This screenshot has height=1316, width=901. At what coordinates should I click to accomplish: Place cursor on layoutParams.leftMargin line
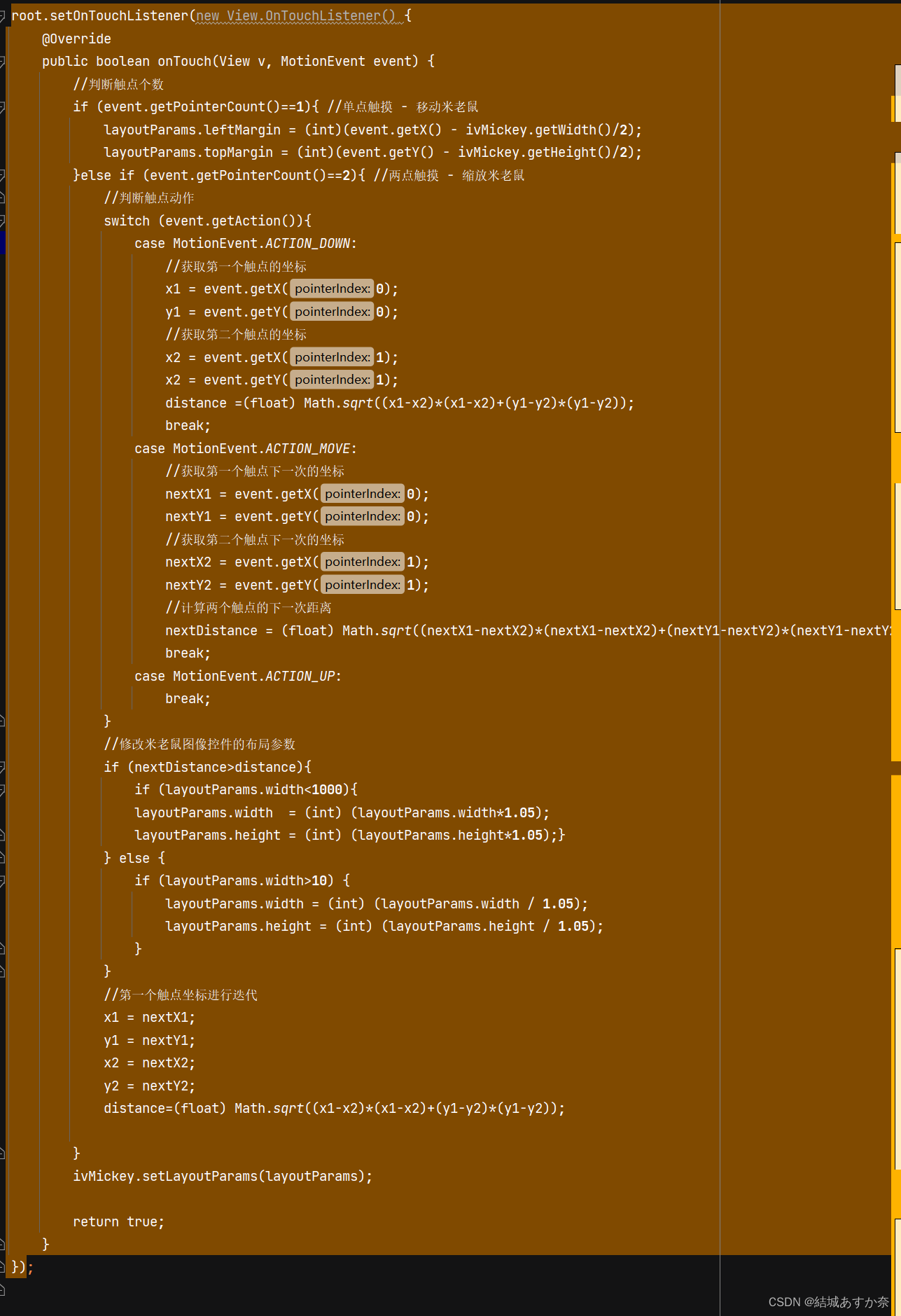[x=372, y=130]
